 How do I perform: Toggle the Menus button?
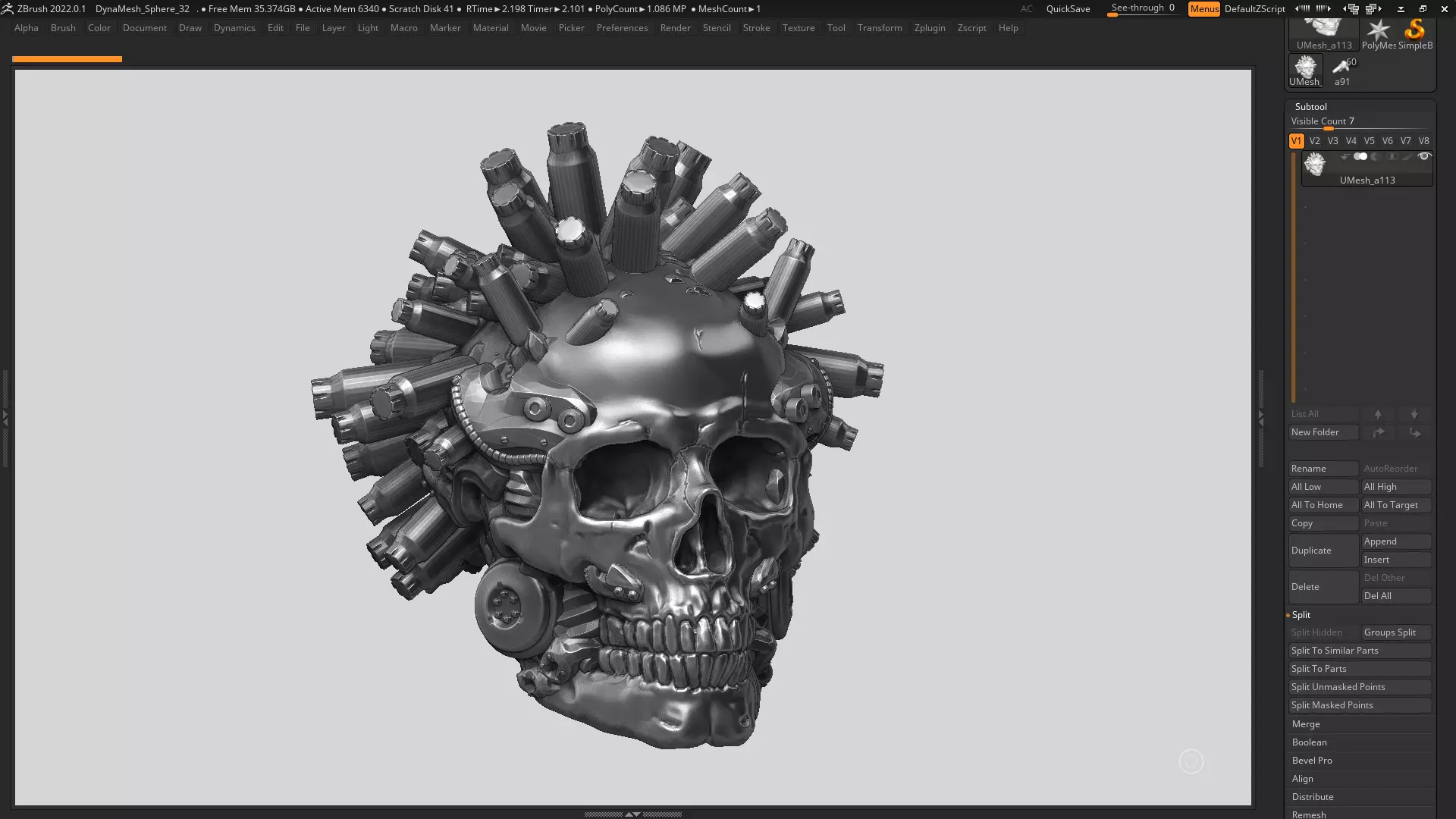1203,9
